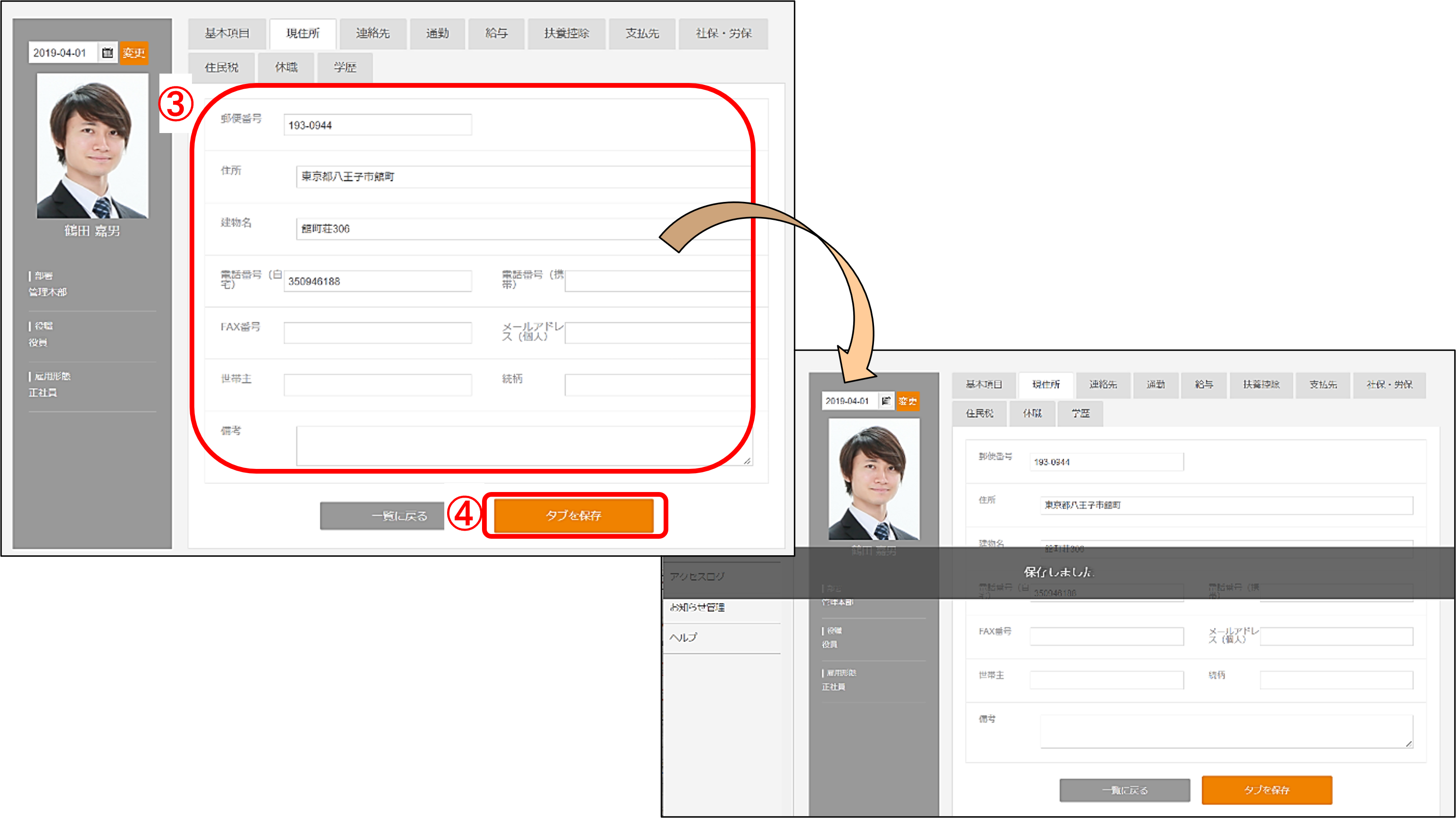The width and height of the screenshot is (1456, 818).
Task: Open the 支払先 tab in upper screenshot
Action: (642, 33)
